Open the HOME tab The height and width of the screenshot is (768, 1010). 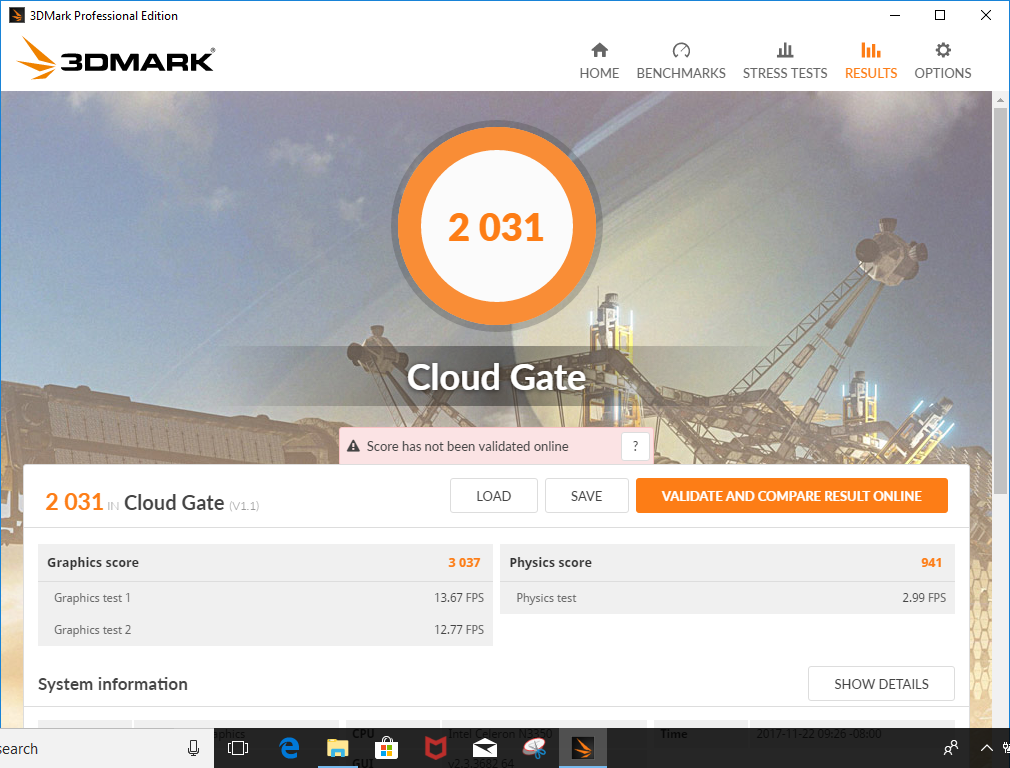click(x=599, y=61)
